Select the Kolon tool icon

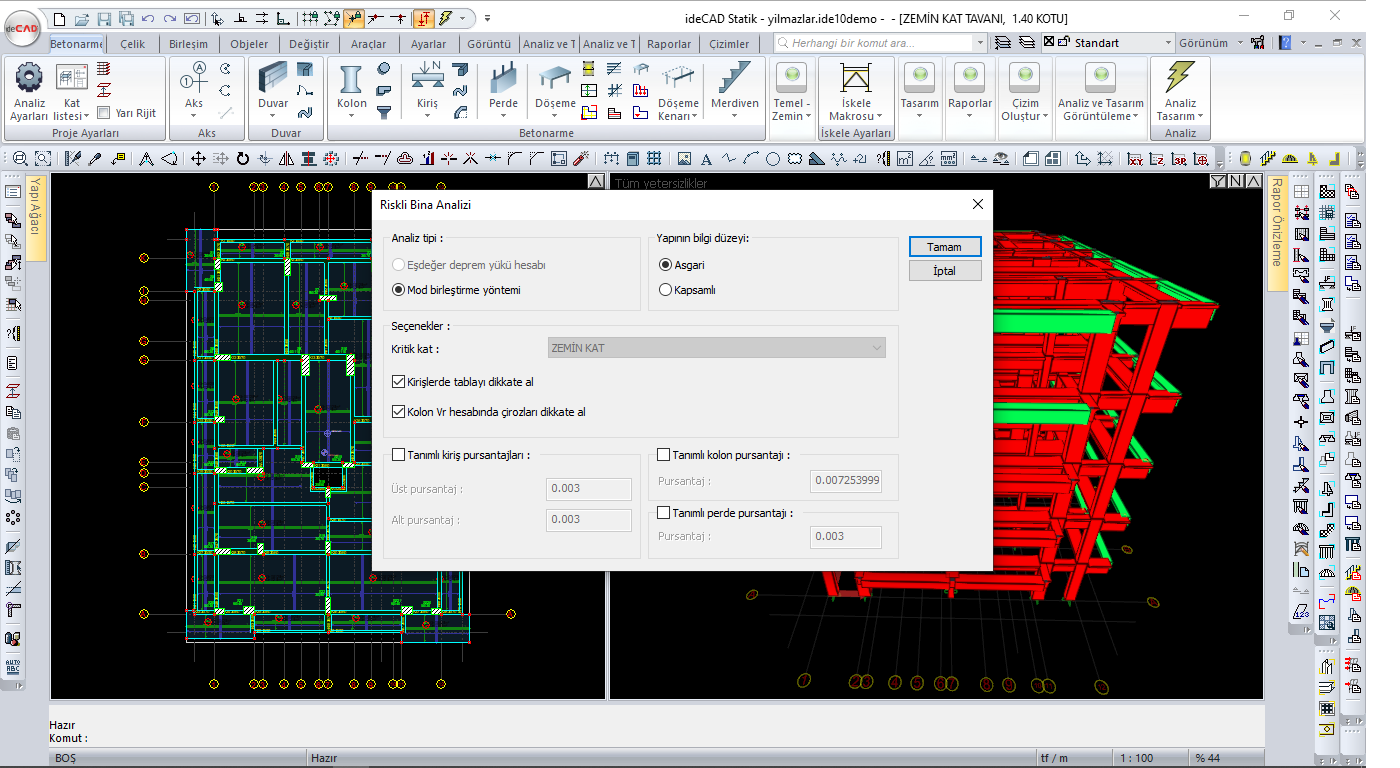pos(351,82)
